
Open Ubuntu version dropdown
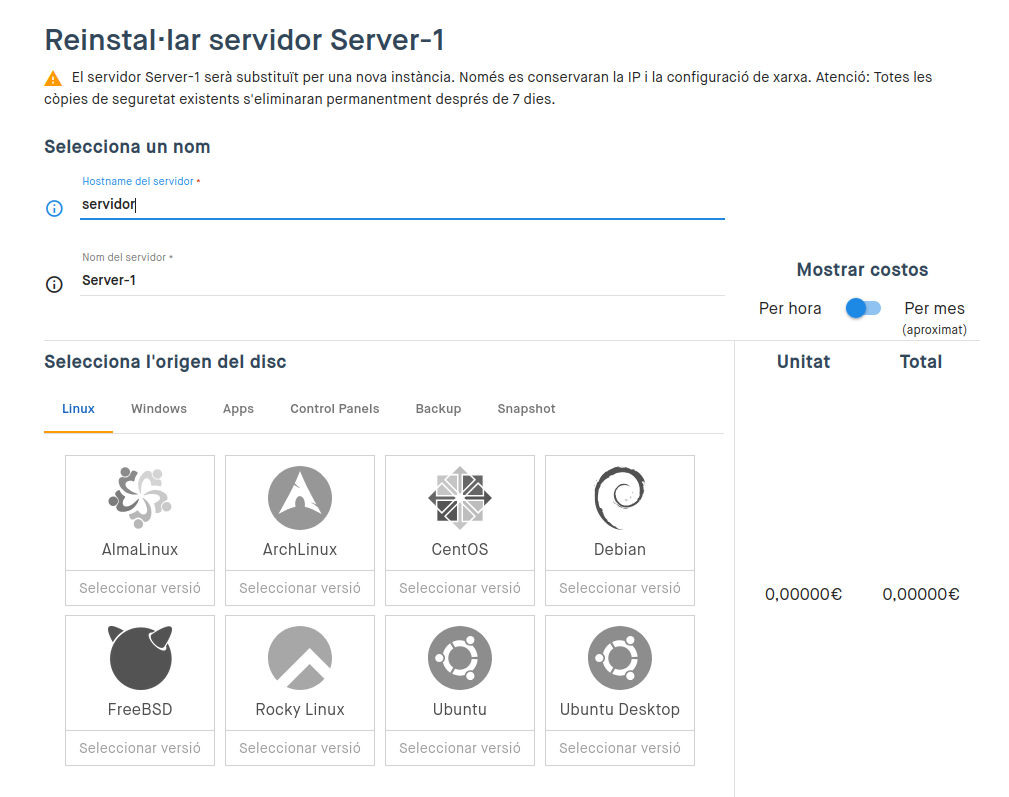tap(460, 748)
